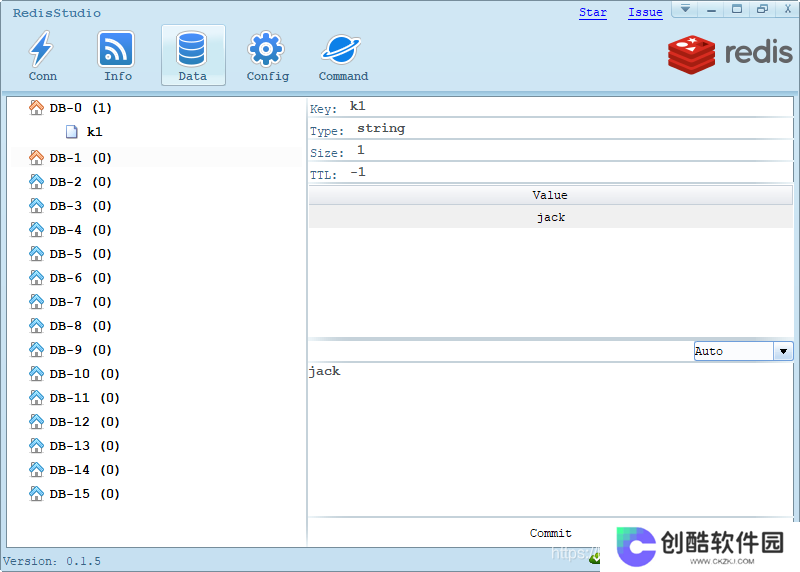
Task: Select the DB-14 (0) tree row label
Action: pos(84,469)
